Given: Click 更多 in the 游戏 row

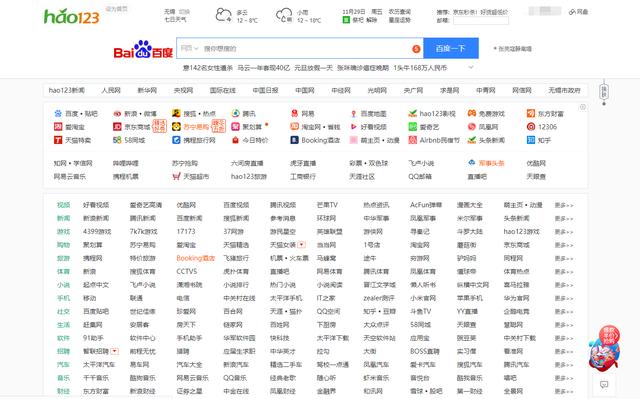Looking at the screenshot, I should point(564,232).
